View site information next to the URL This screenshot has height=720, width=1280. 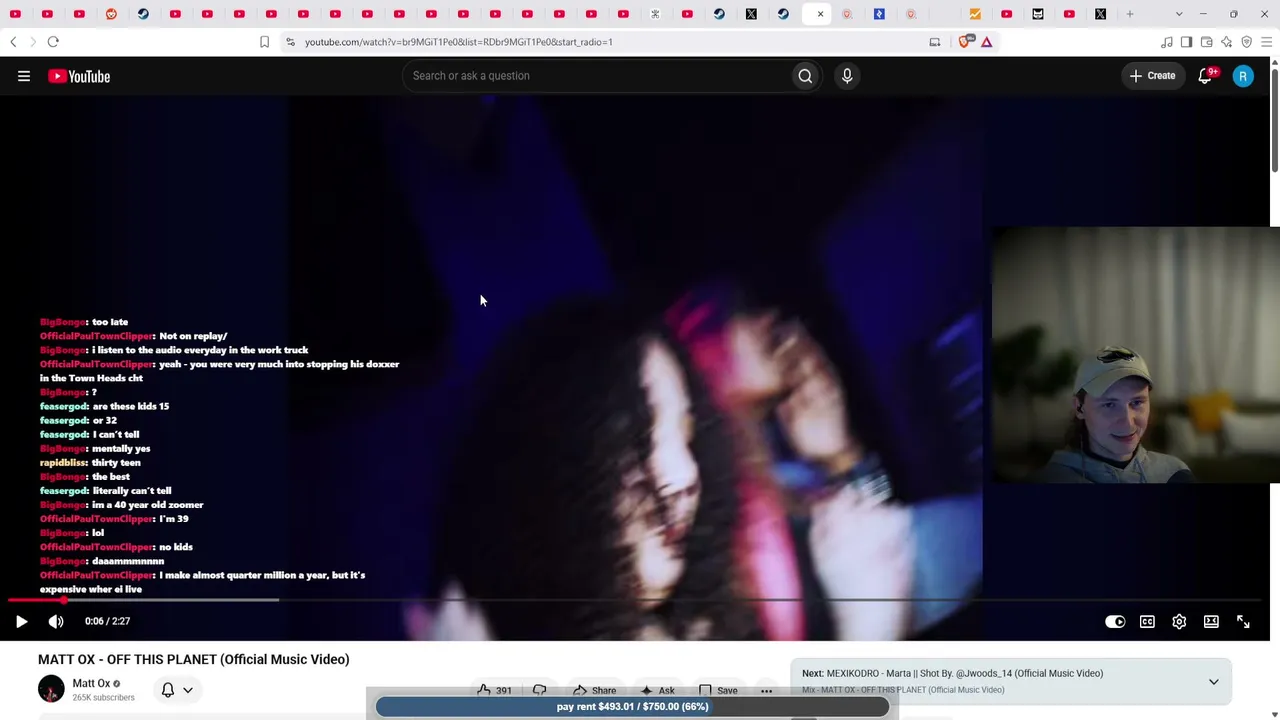coord(290,42)
